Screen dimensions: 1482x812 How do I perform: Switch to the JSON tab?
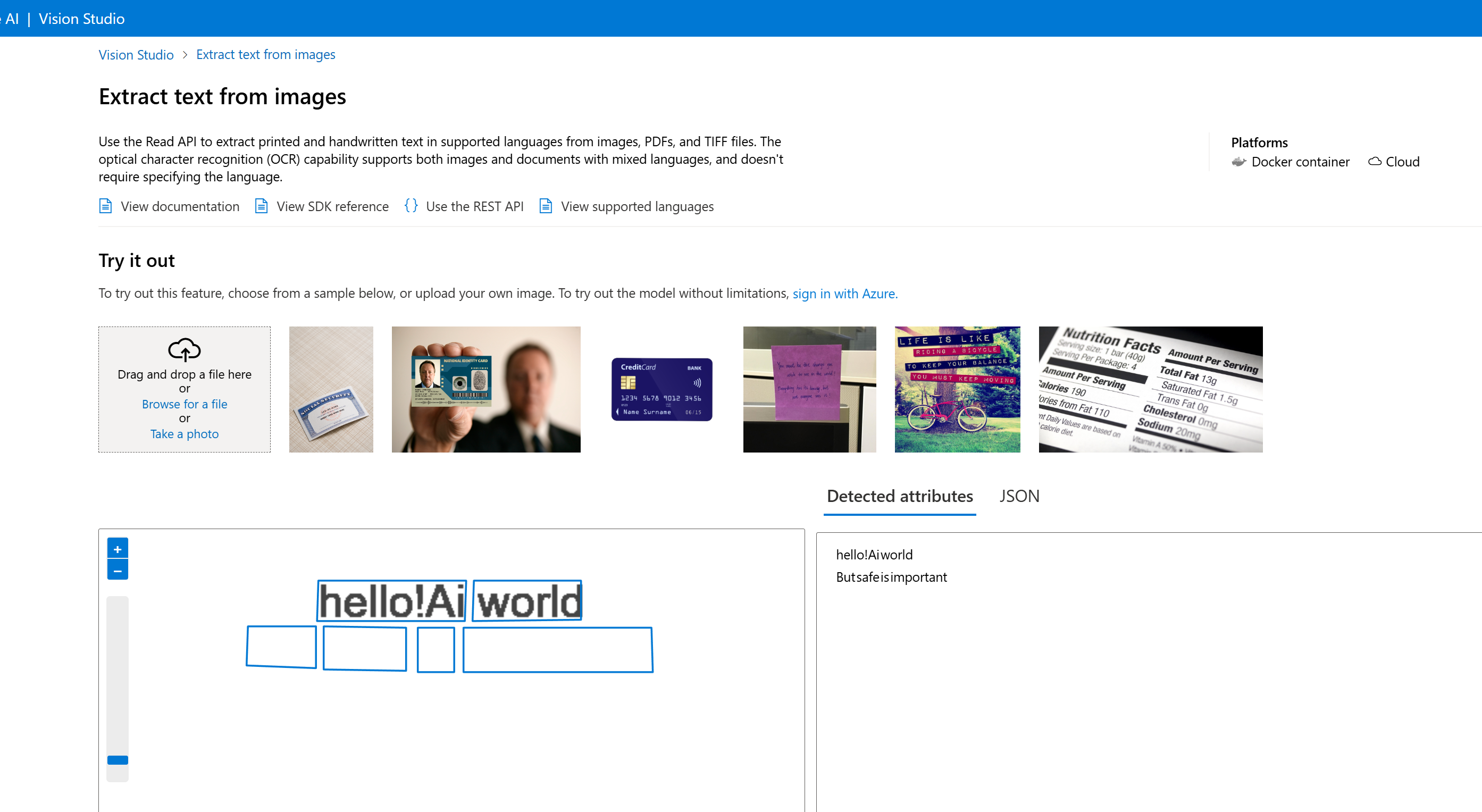[1019, 496]
